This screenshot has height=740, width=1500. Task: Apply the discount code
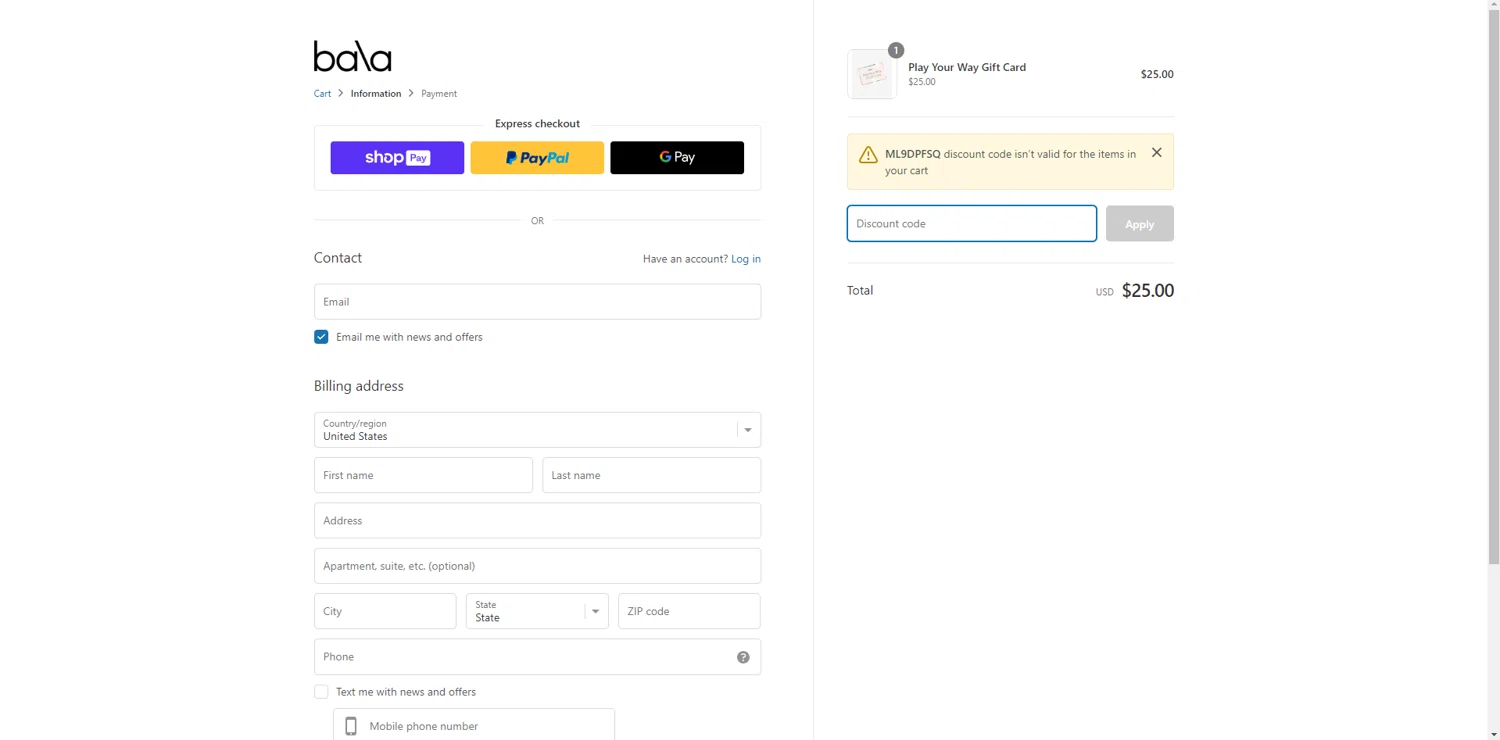(x=1139, y=224)
